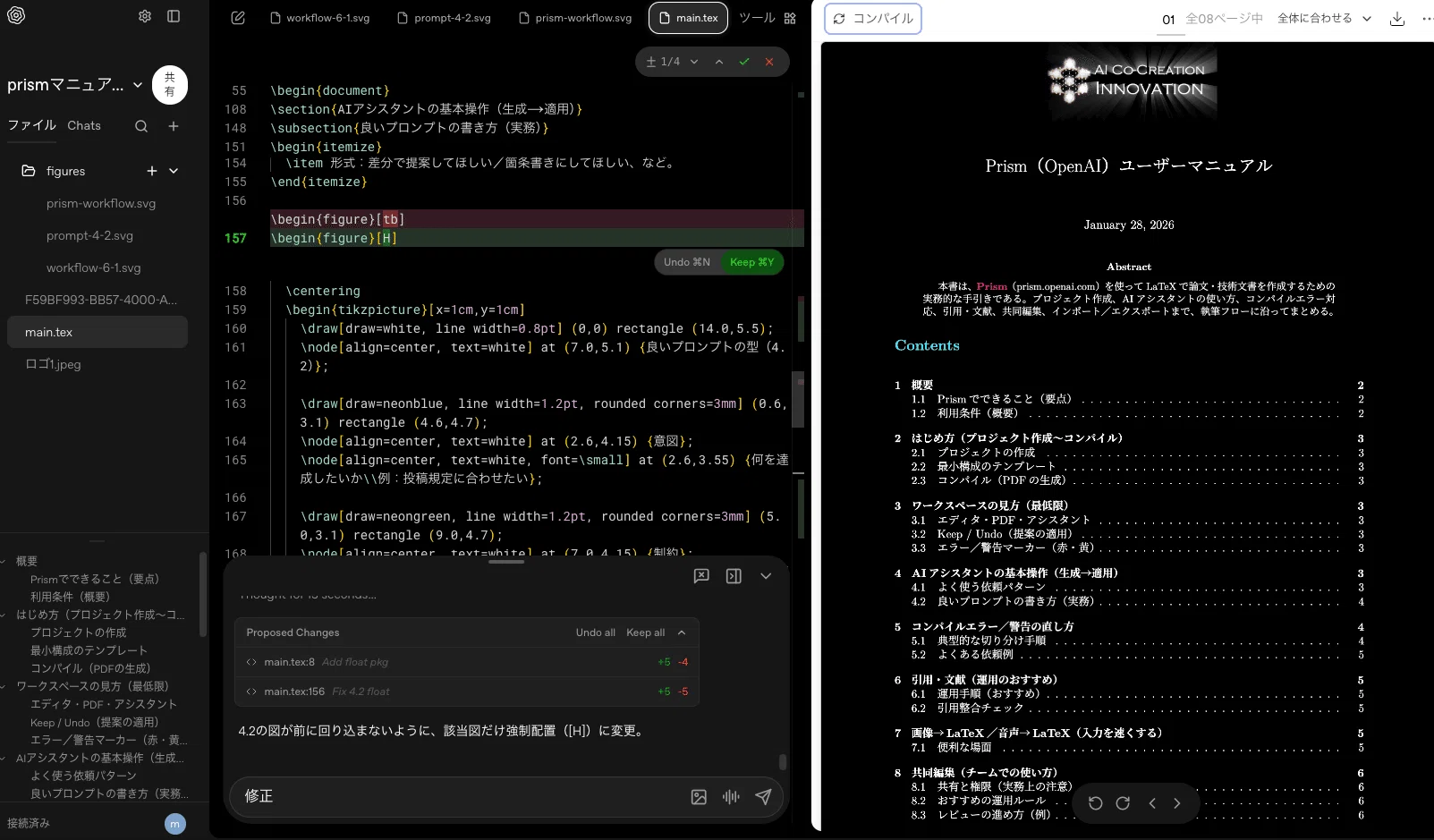Rotate PDF counterclockwise icon
Viewport: 1434px width, 840px height.
pyautogui.click(x=1096, y=803)
